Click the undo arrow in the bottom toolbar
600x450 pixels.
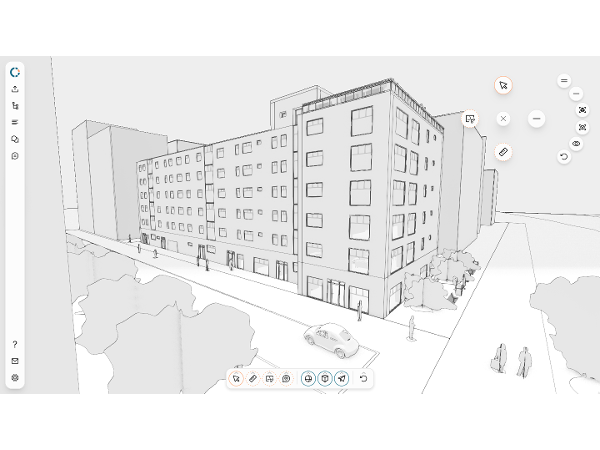[x=364, y=379]
